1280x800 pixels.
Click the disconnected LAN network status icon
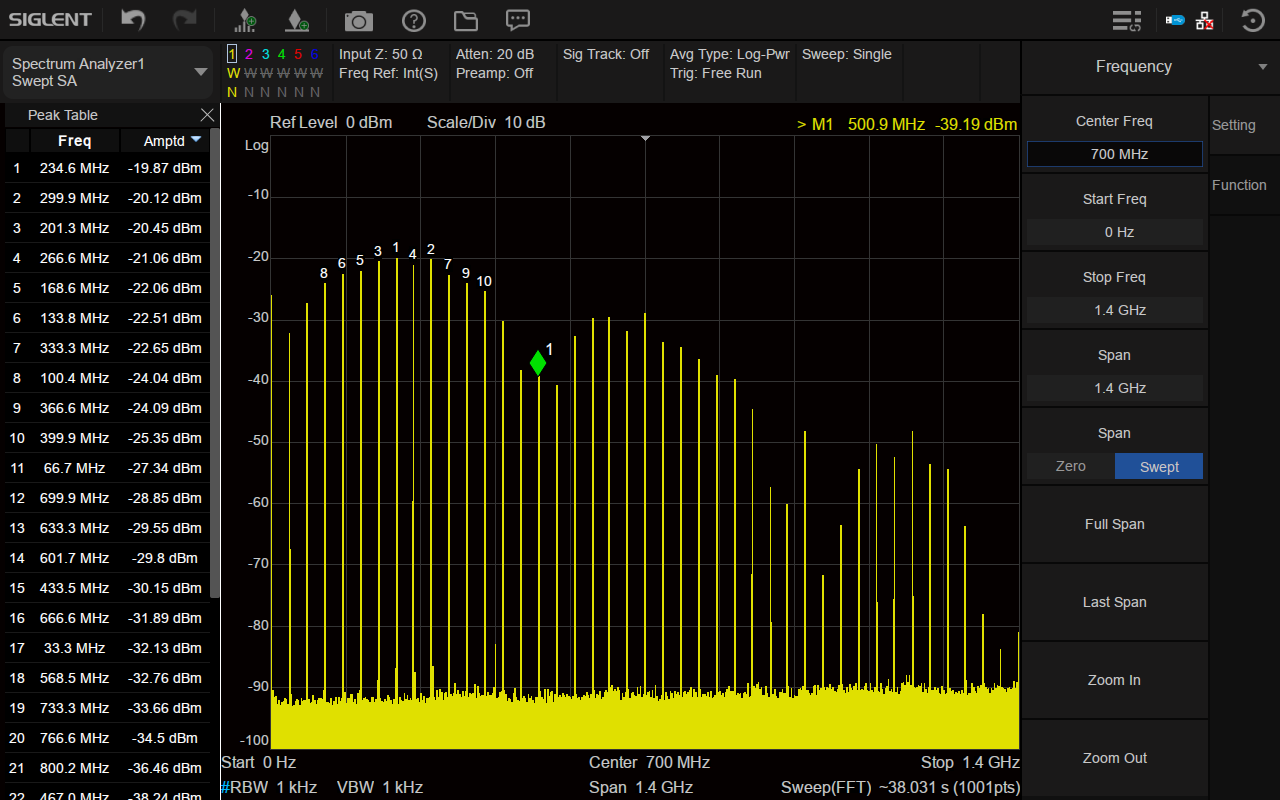tap(1204, 21)
